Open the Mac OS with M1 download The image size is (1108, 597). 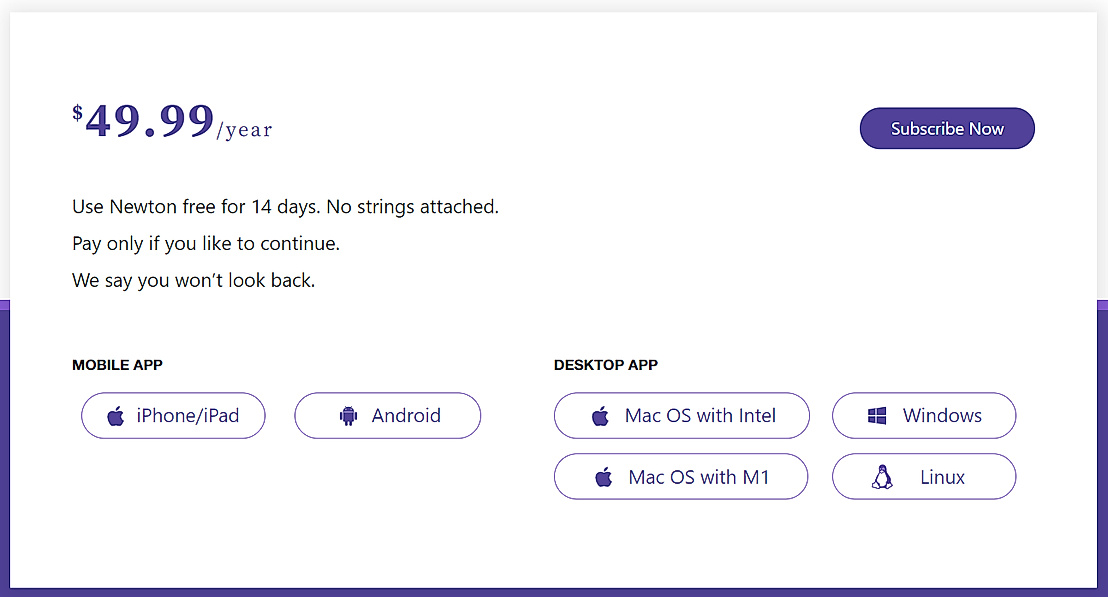pos(699,478)
